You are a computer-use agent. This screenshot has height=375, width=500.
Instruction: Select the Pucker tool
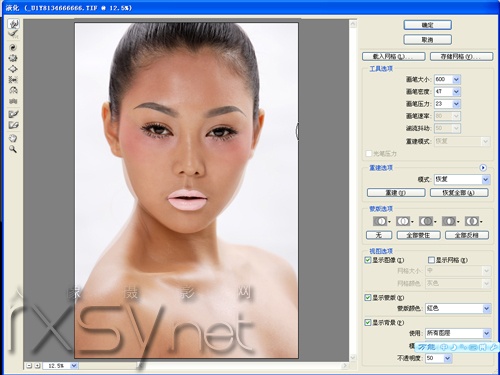click(13, 58)
